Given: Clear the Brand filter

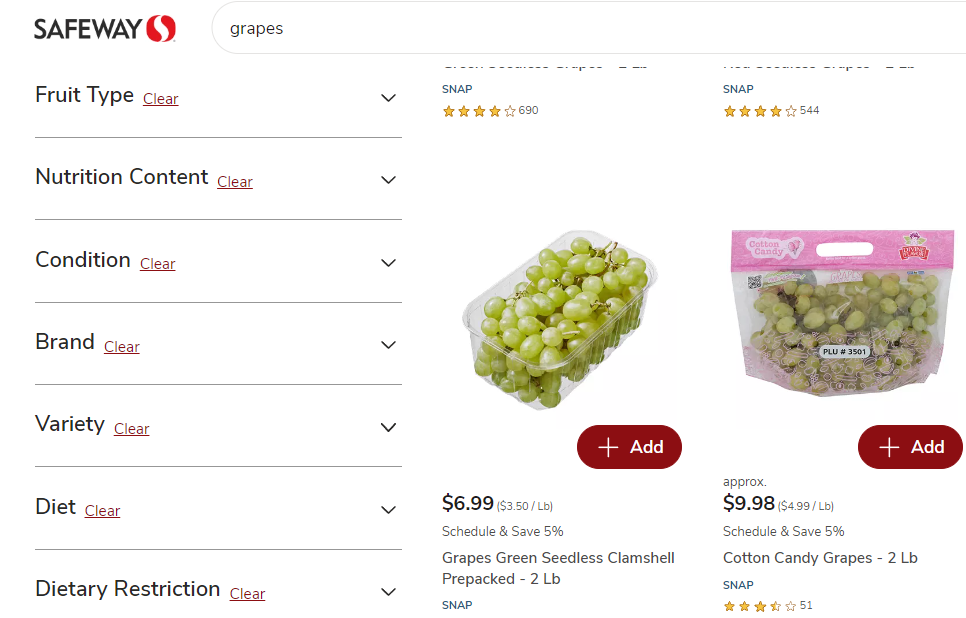Looking at the screenshot, I should pos(122,347).
